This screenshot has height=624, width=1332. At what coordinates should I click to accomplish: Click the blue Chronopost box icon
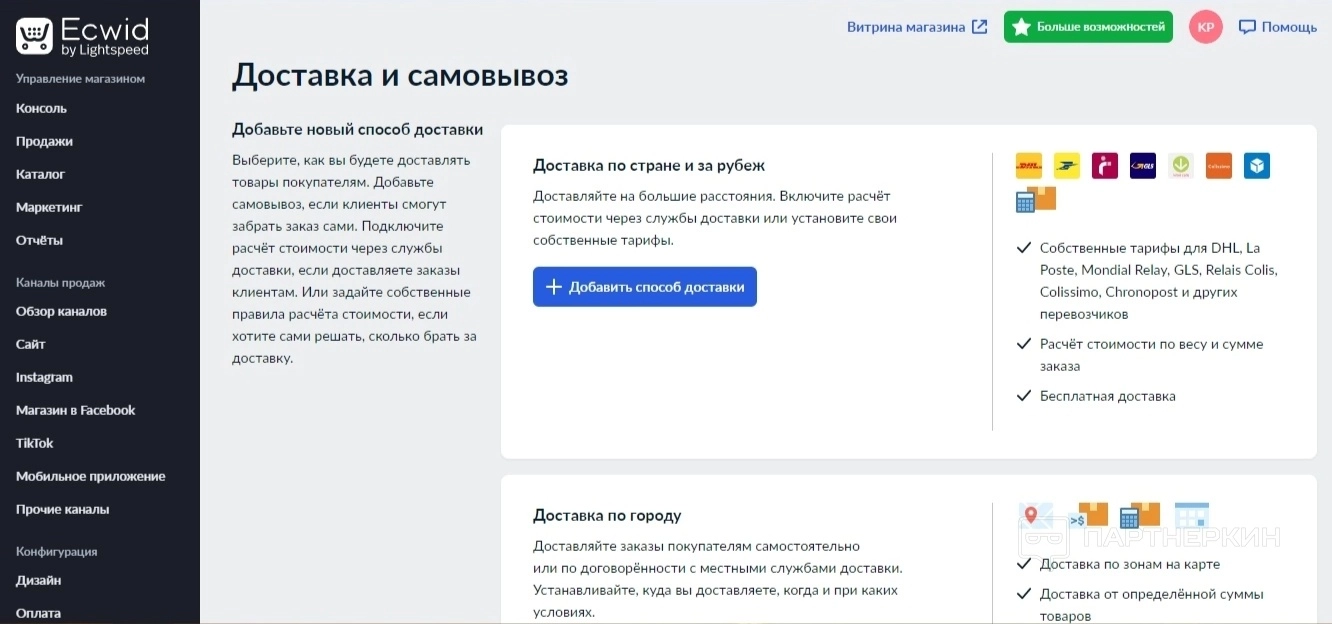[x=1257, y=166]
